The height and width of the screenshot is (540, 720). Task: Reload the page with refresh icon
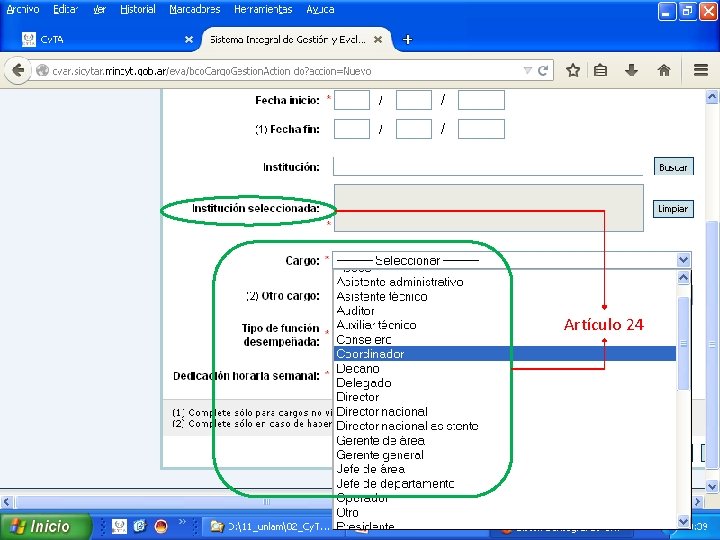(x=543, y=71)
